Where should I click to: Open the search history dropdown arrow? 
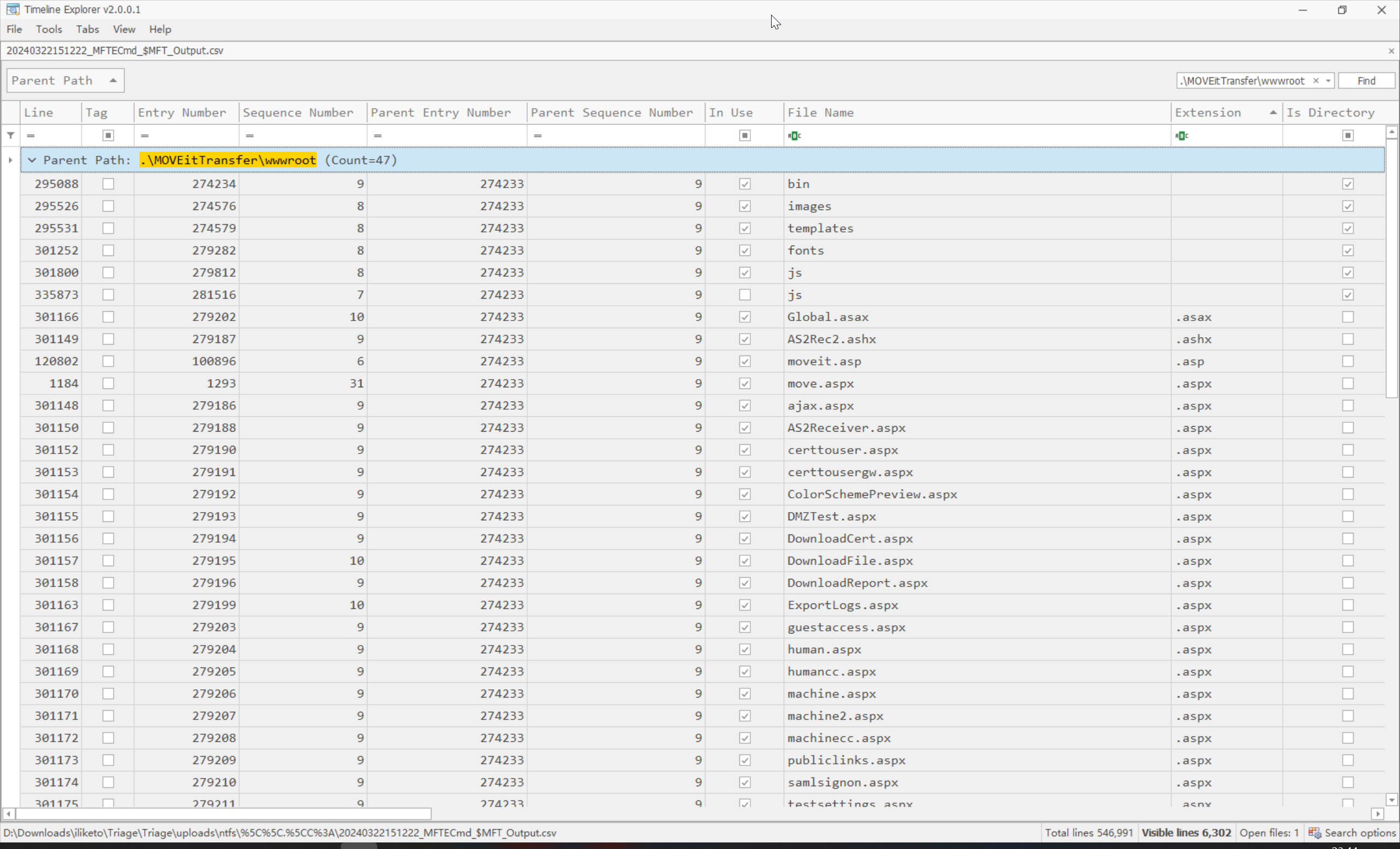click(1328, 81)
